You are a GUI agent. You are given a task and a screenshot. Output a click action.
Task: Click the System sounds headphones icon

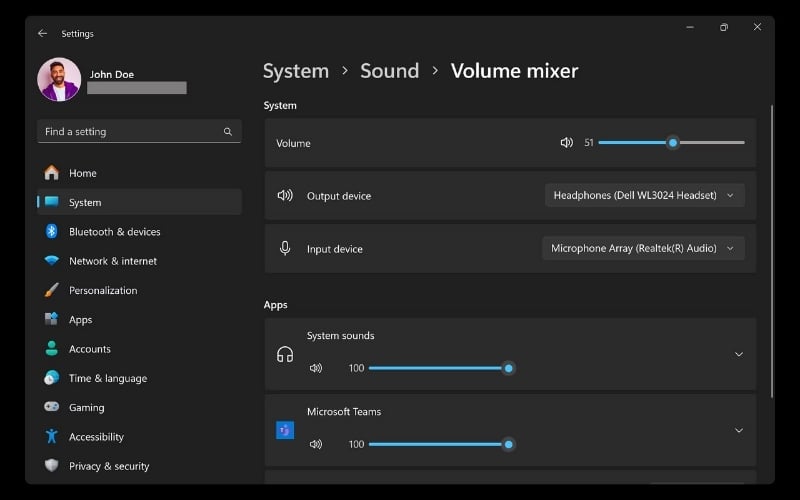(x=285, y=354)
